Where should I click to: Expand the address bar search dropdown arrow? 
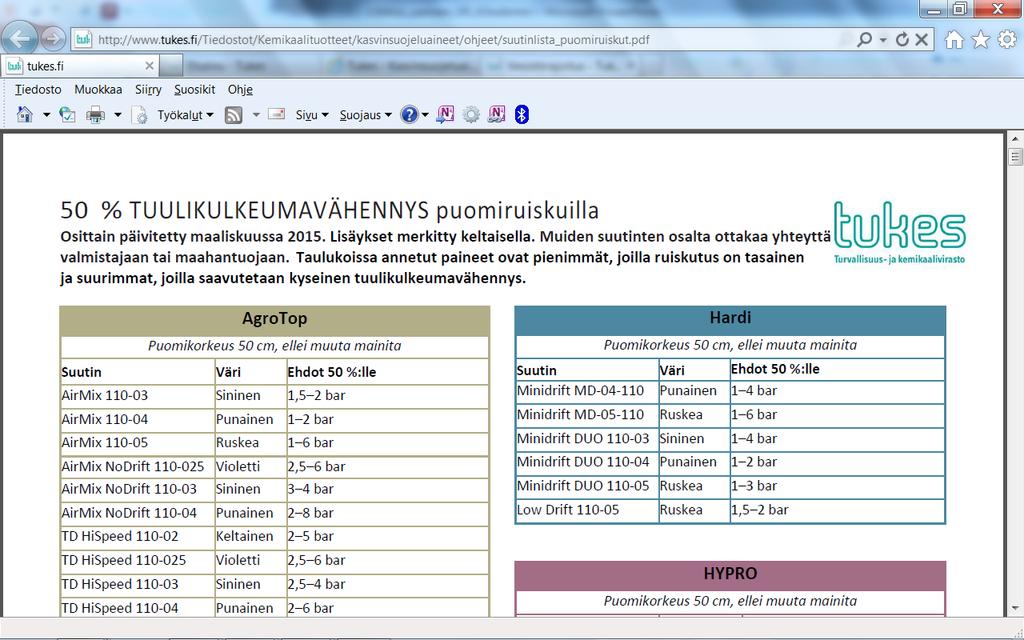point(883,40)
